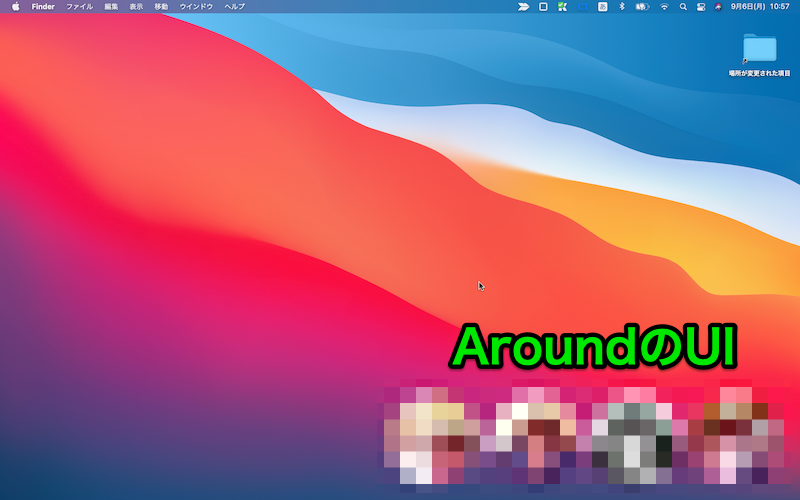The image size is (800, 500).
Task: Open the Japanese input source あ menu
Action: point(603,7)
